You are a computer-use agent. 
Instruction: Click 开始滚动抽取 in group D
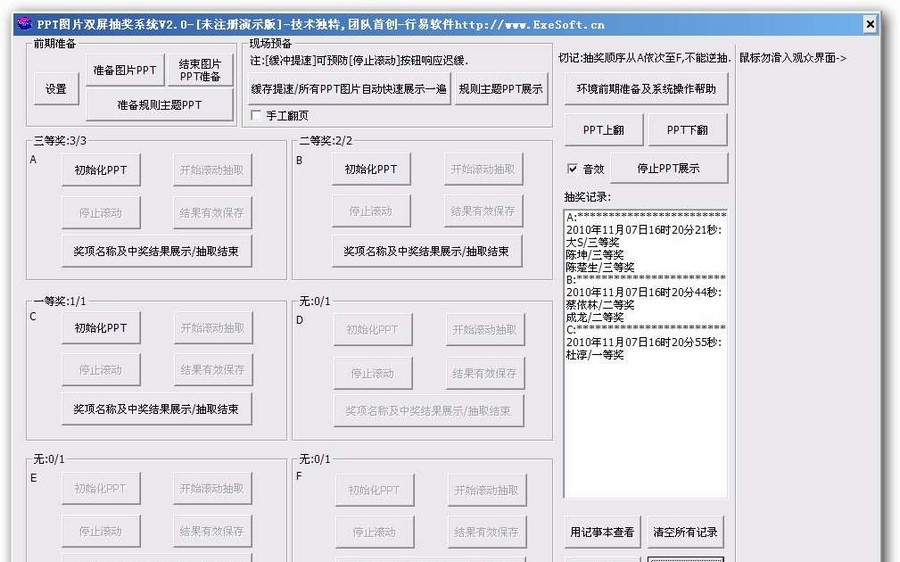(x=485, y=330)
